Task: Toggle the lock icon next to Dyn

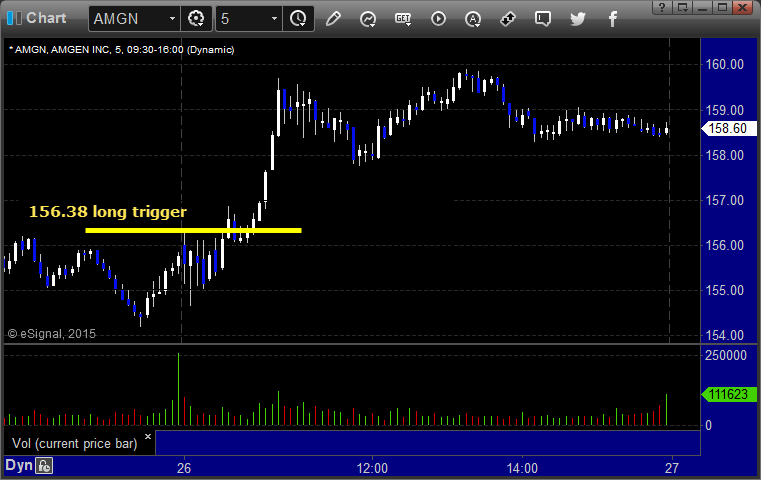Action: [44, 466]
